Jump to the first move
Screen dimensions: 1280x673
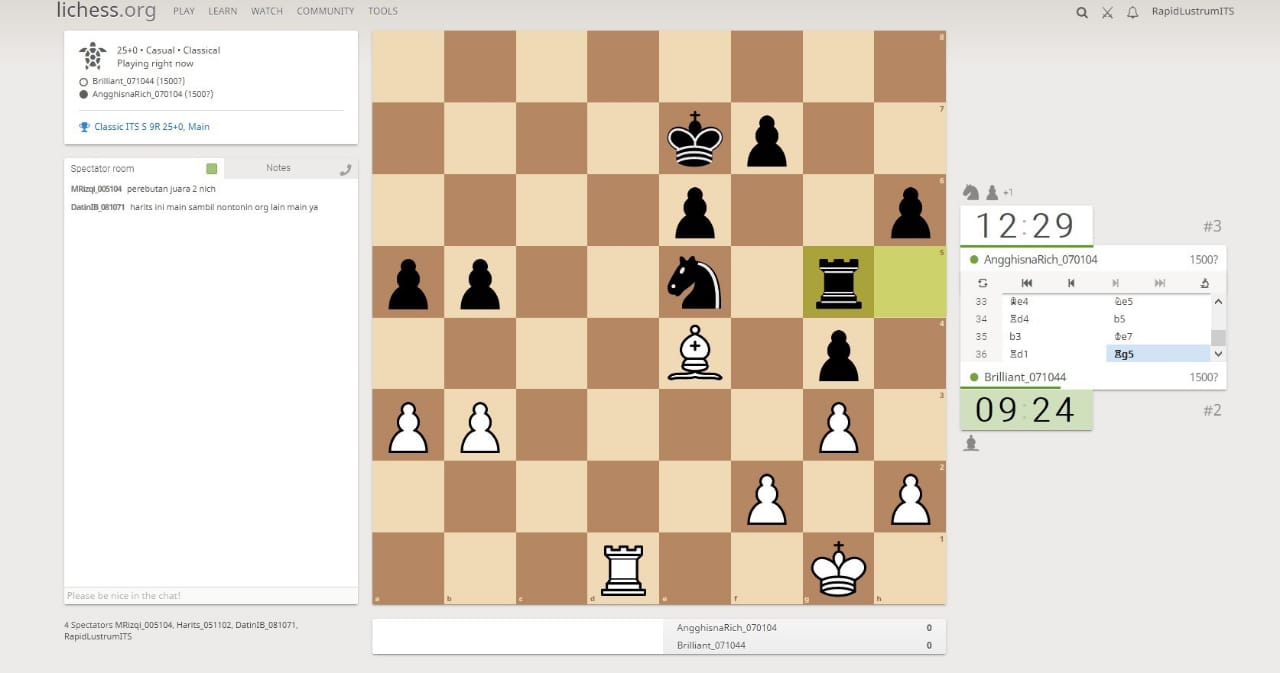tap(1026, 283)
